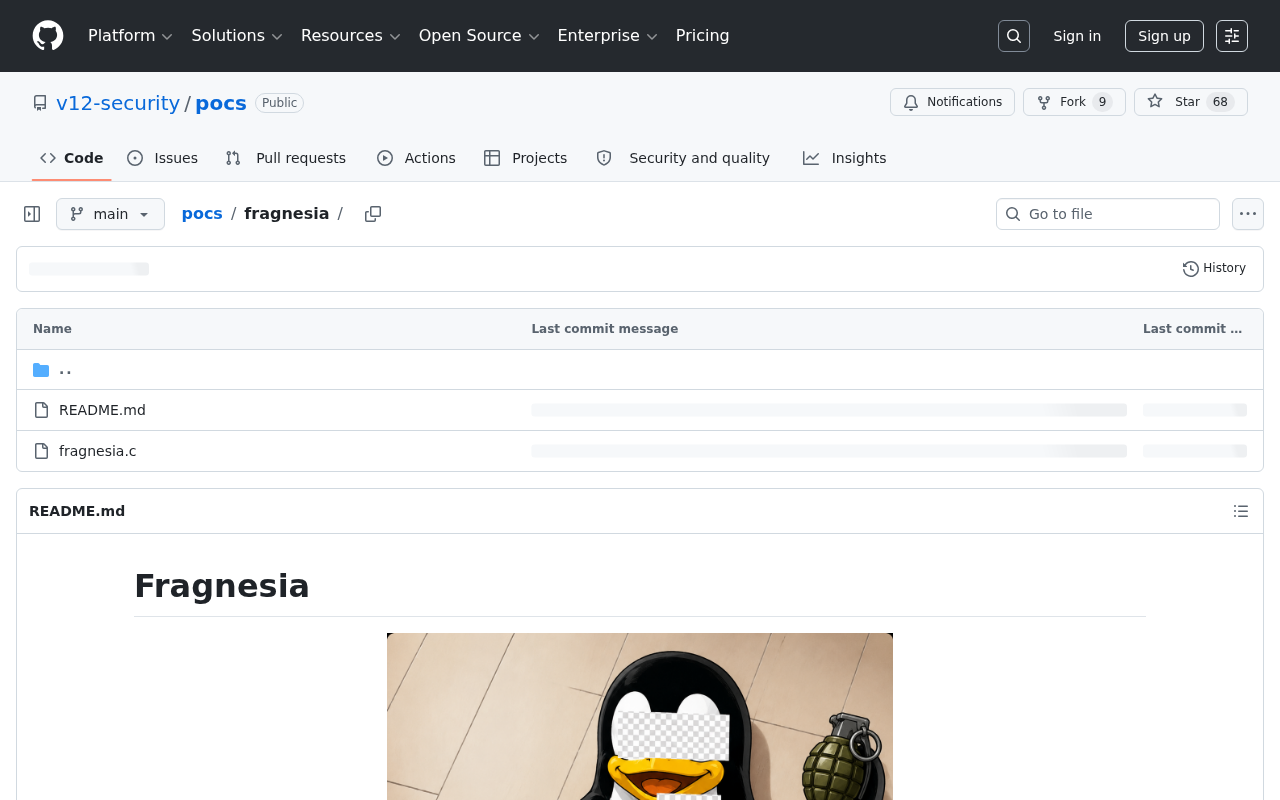Open the more options ellipsis menu
The image size is (1280, 800).
tap(1248, 214)
